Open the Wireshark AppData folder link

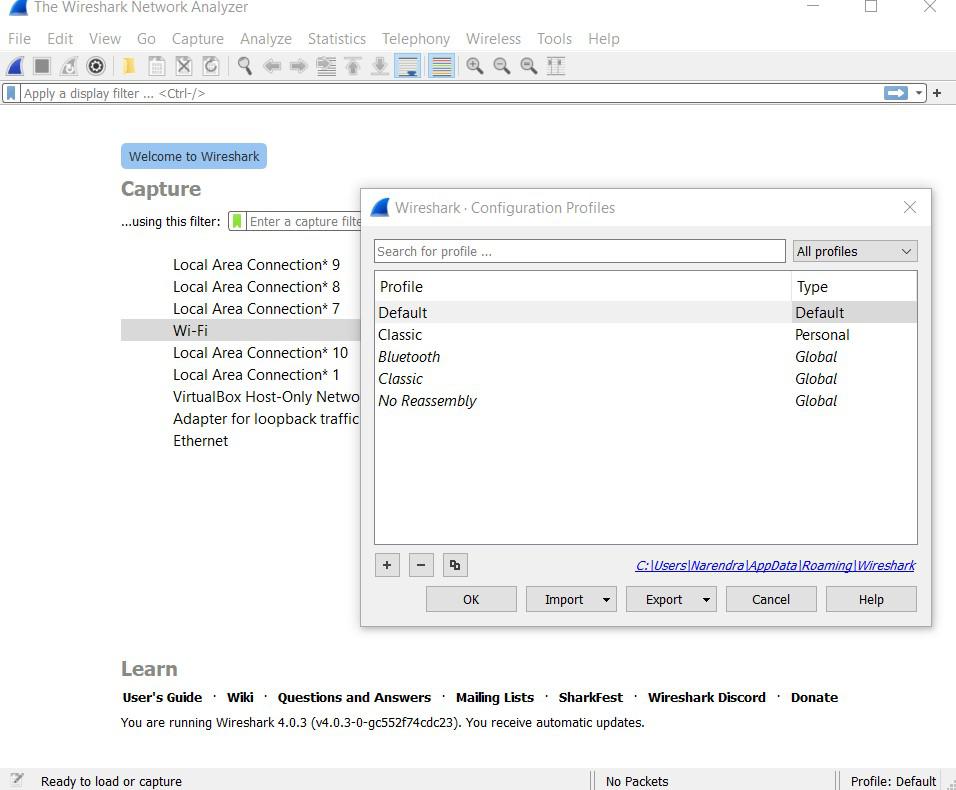[x=775, y=566]
